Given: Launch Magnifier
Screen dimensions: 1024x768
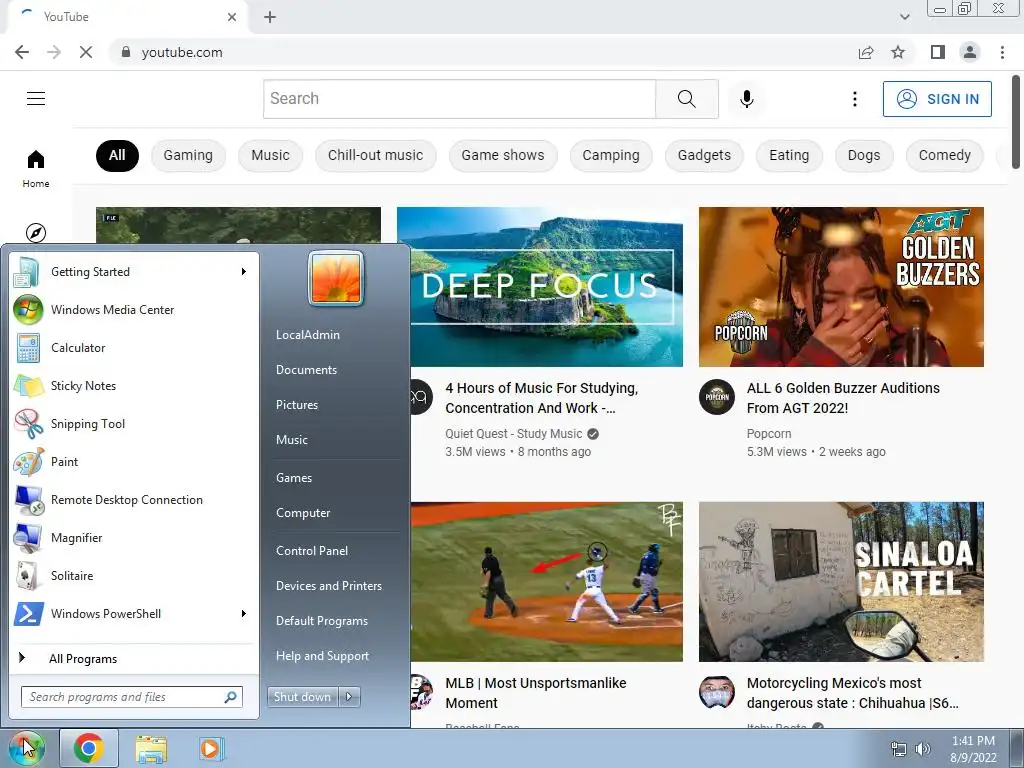Looking at the screenshot, I should [134, 537].
